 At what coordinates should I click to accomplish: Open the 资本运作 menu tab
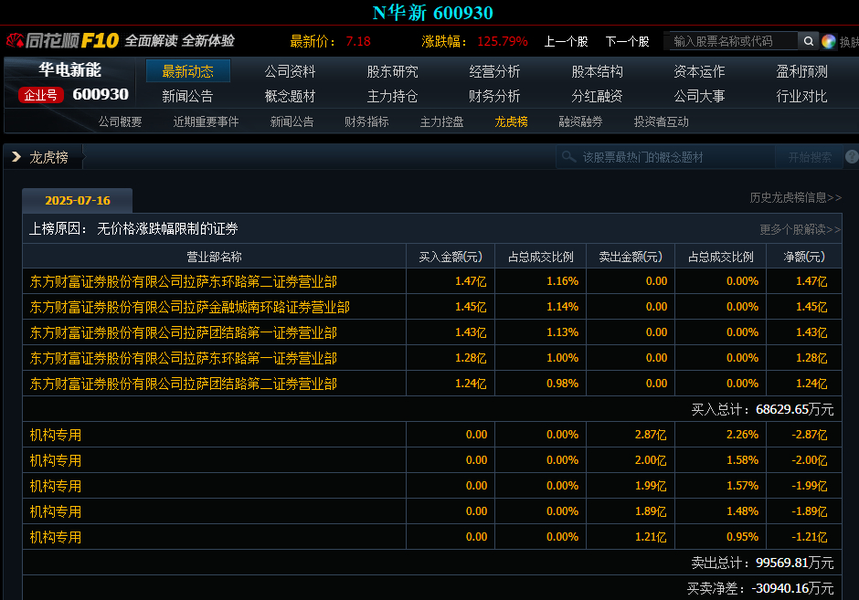click(x=699, y=72)
